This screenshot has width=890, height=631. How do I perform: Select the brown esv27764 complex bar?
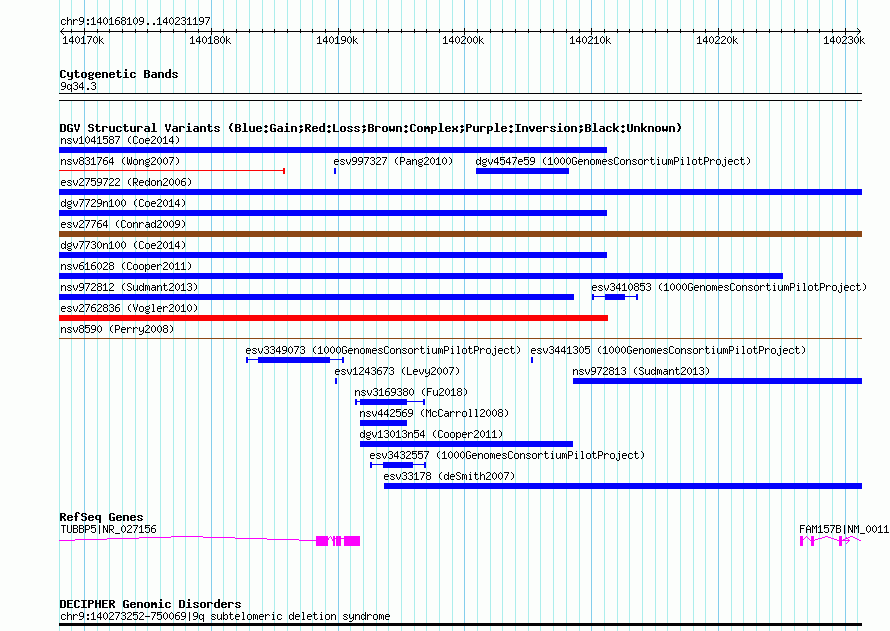(460, 234)
